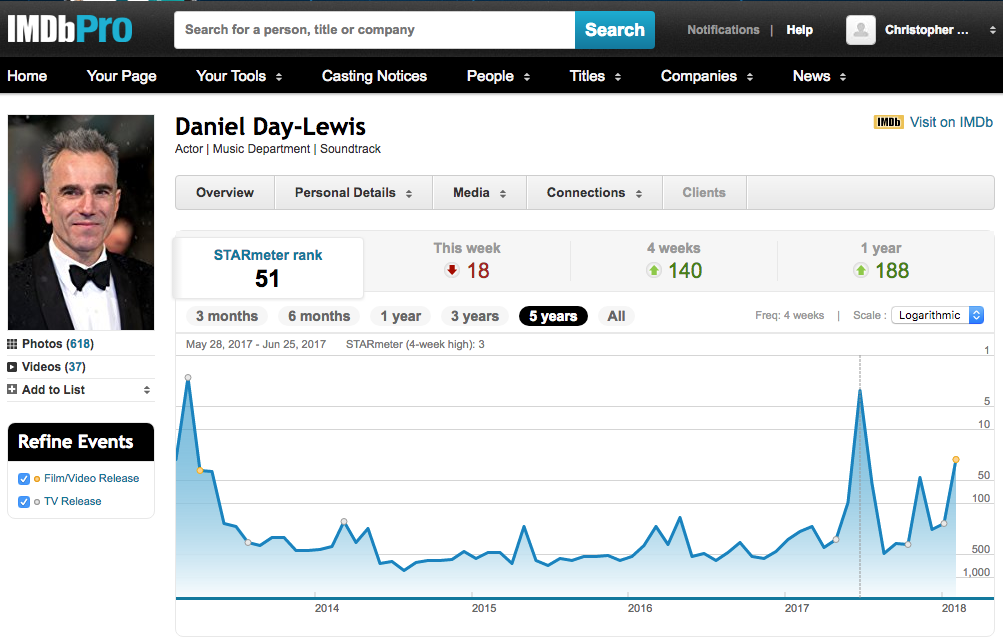
Task: Open the Titles dropdown menu
Action: (x=595, y=76)
